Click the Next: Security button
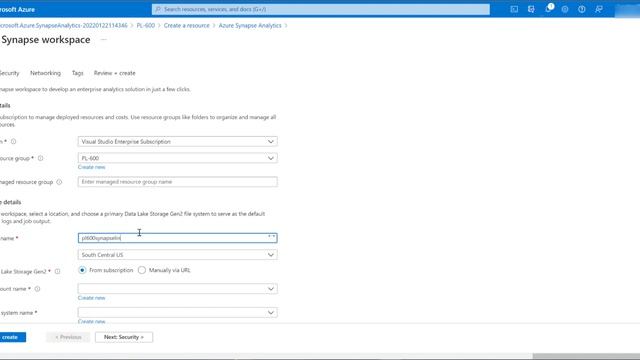 (x=124, y=337)
